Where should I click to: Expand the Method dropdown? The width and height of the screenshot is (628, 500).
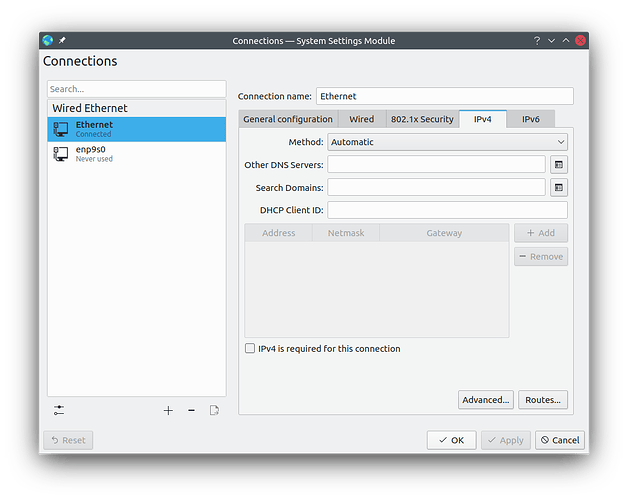point(447,142)
